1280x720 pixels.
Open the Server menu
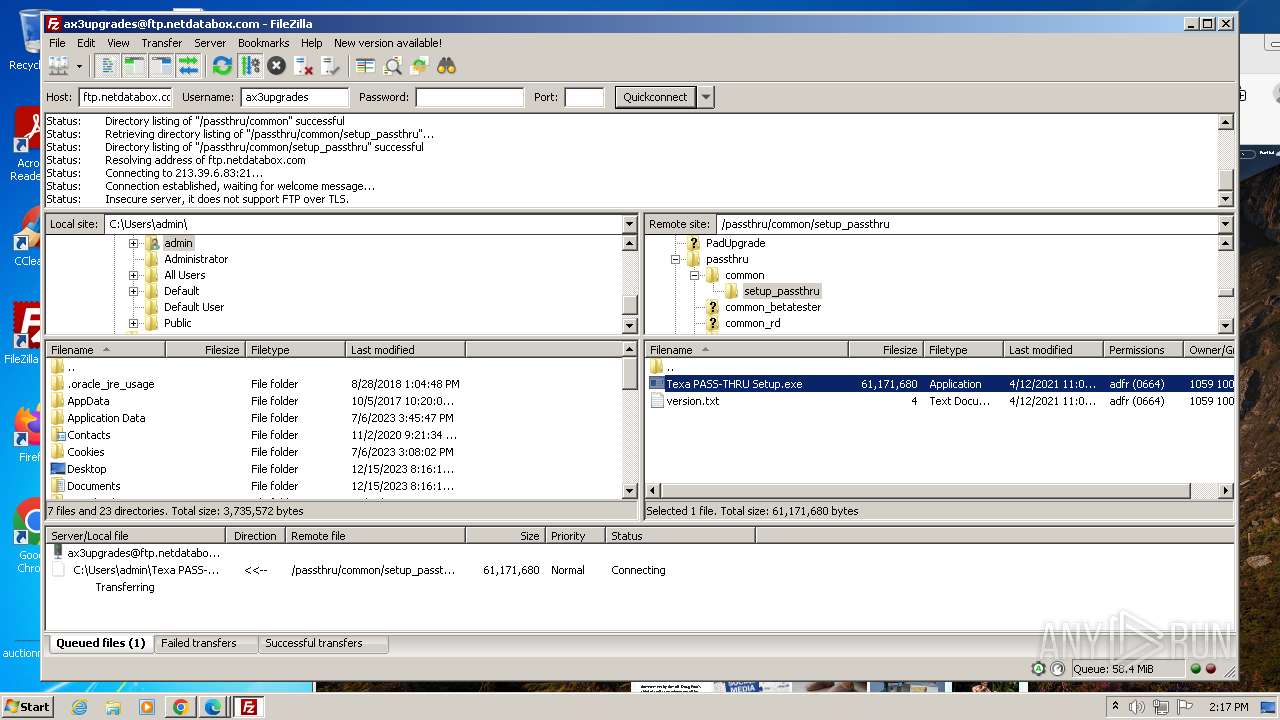click(210, 43)
